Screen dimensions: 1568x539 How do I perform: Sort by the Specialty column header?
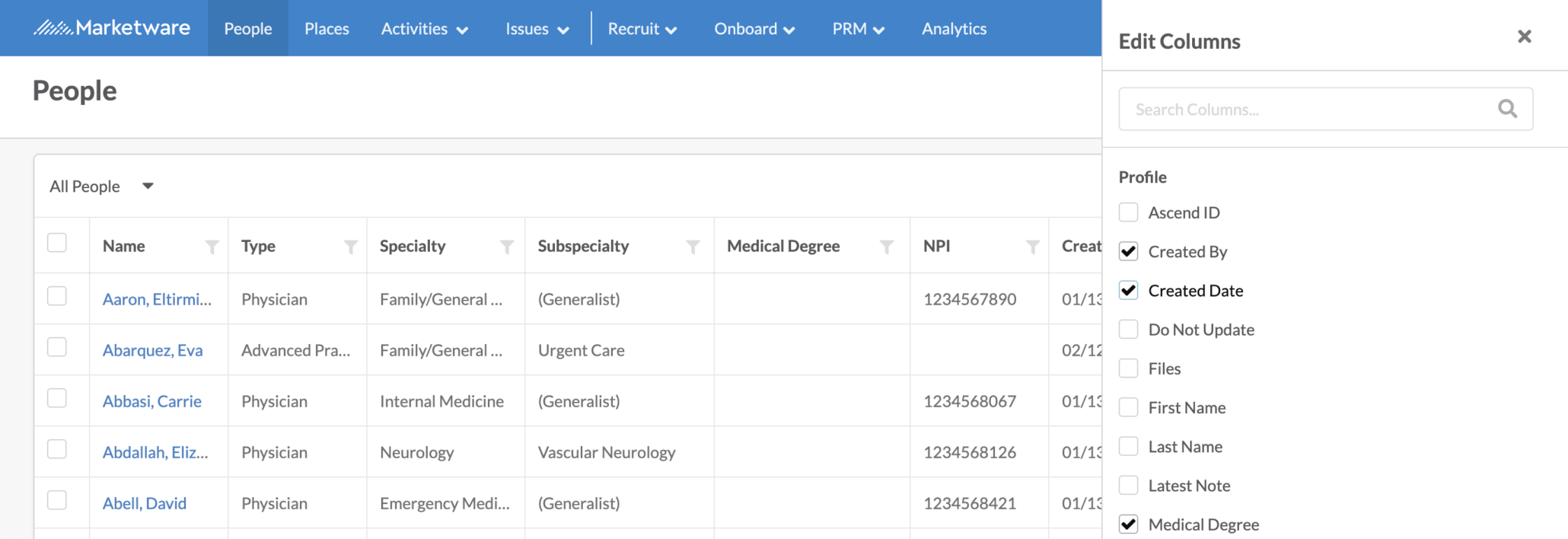(x=413, y=246)
